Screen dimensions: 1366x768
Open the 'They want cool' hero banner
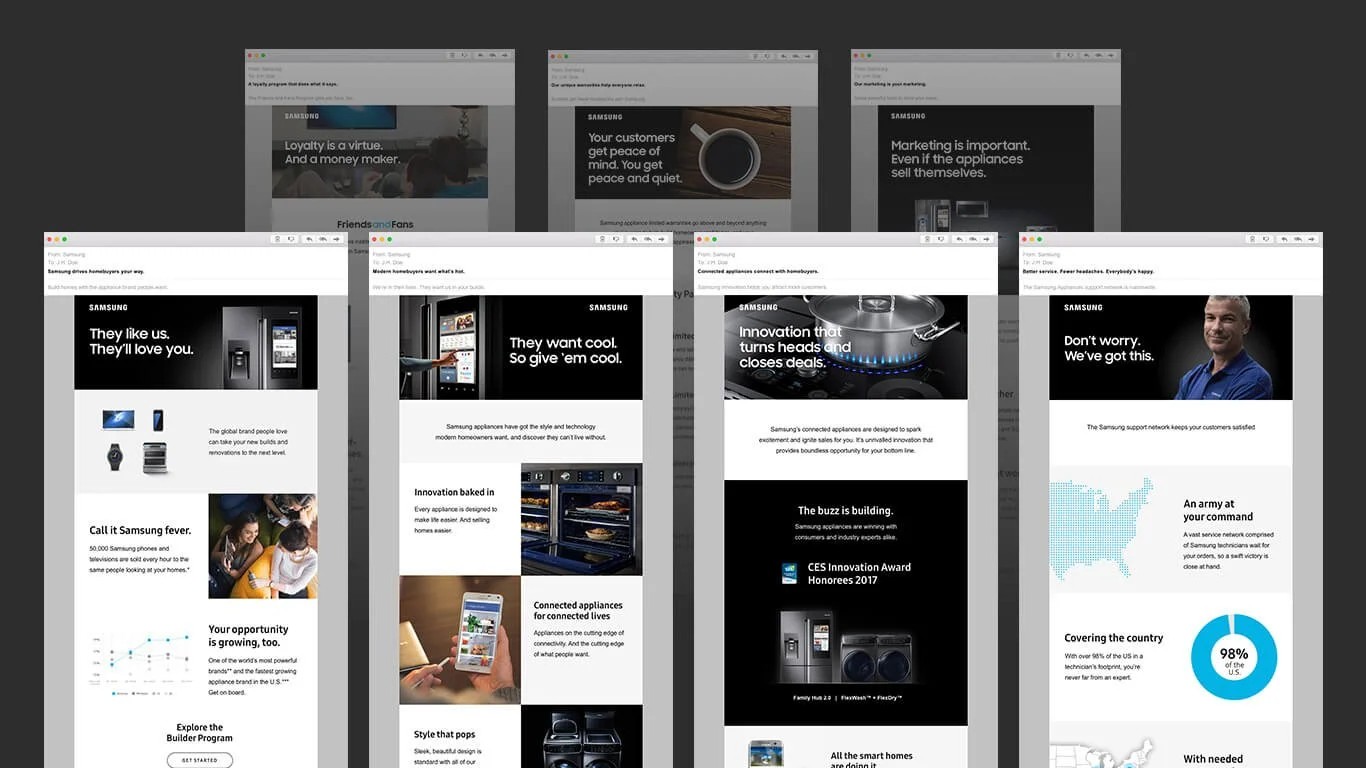point(521,347)
